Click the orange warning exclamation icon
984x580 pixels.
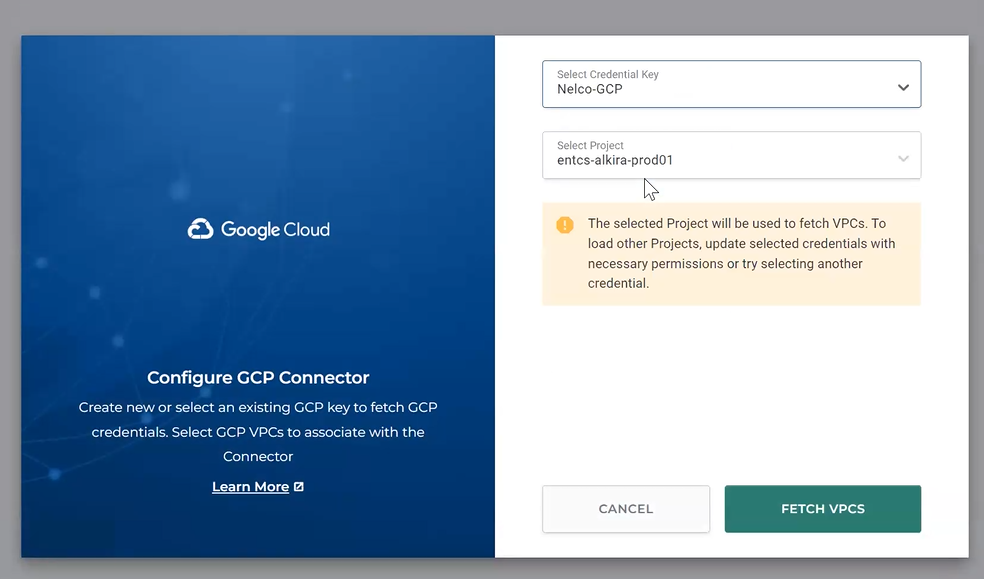pyautogui.click(x=565, y=225)
